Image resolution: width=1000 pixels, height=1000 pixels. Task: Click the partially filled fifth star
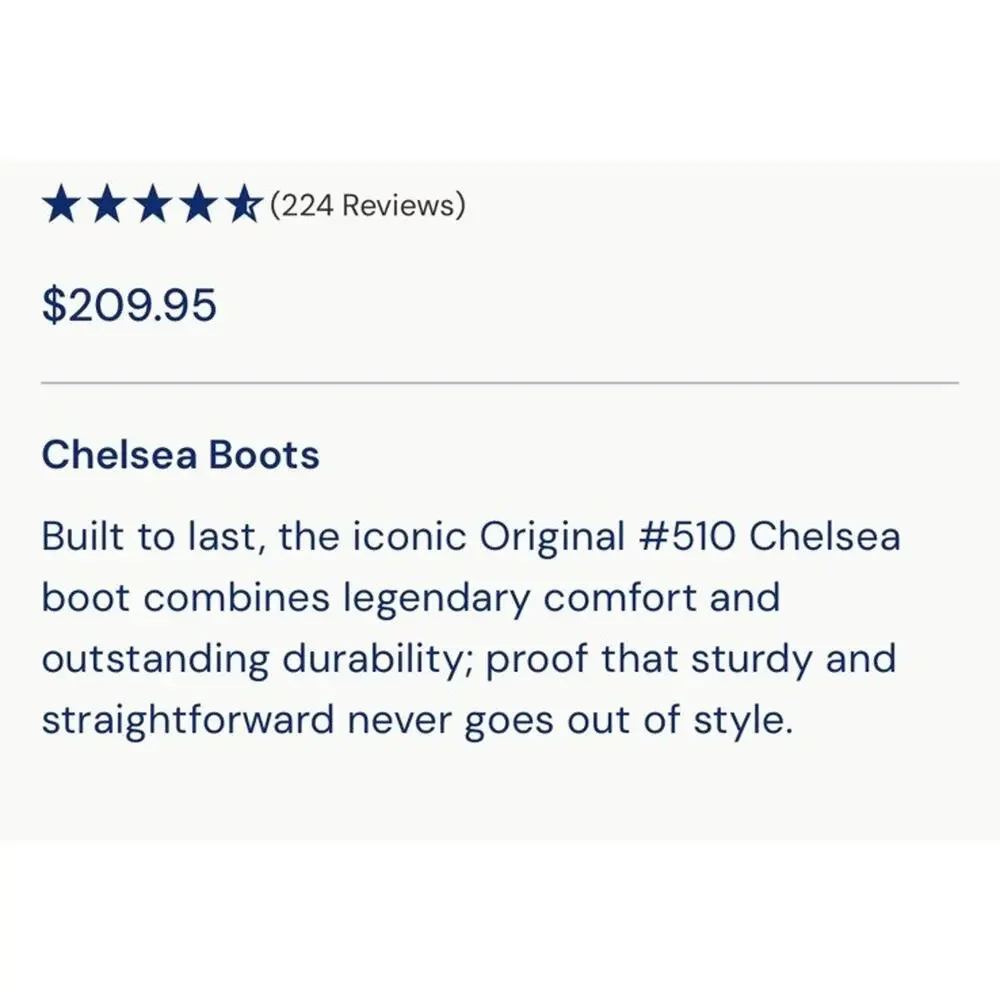point(244,203)
